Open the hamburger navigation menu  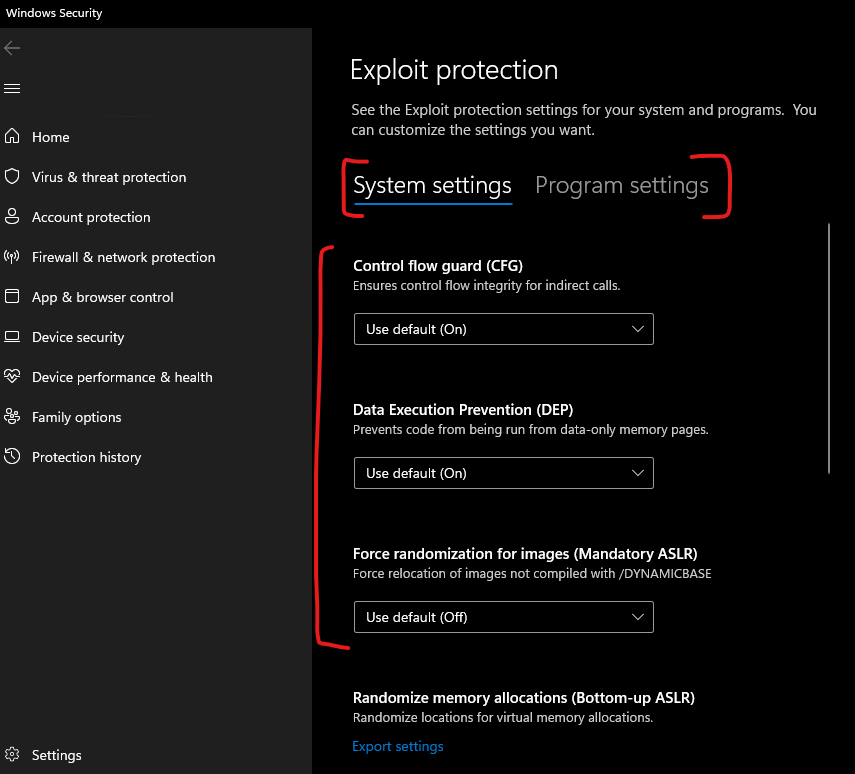12,88
